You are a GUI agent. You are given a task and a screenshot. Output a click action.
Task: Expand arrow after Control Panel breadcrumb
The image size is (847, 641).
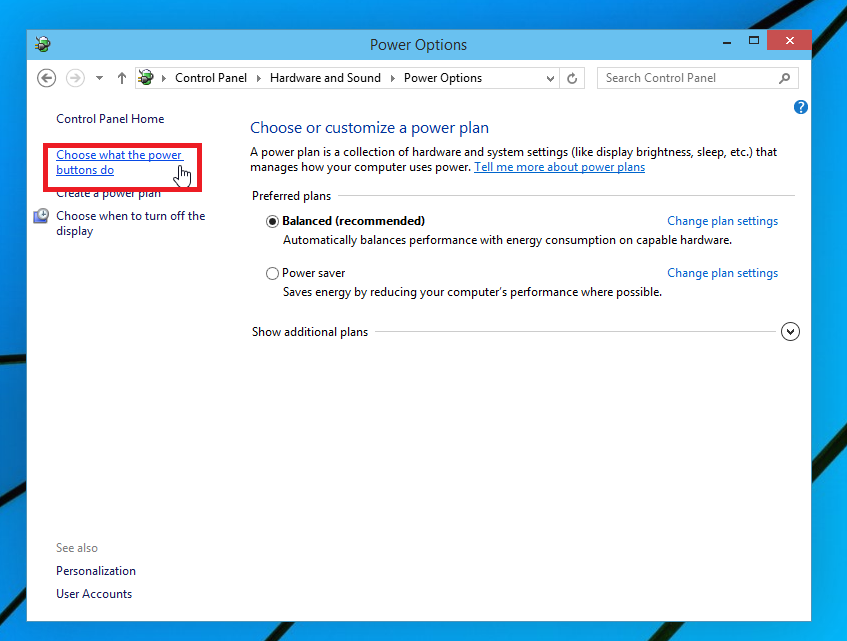[x=259, y=78]
